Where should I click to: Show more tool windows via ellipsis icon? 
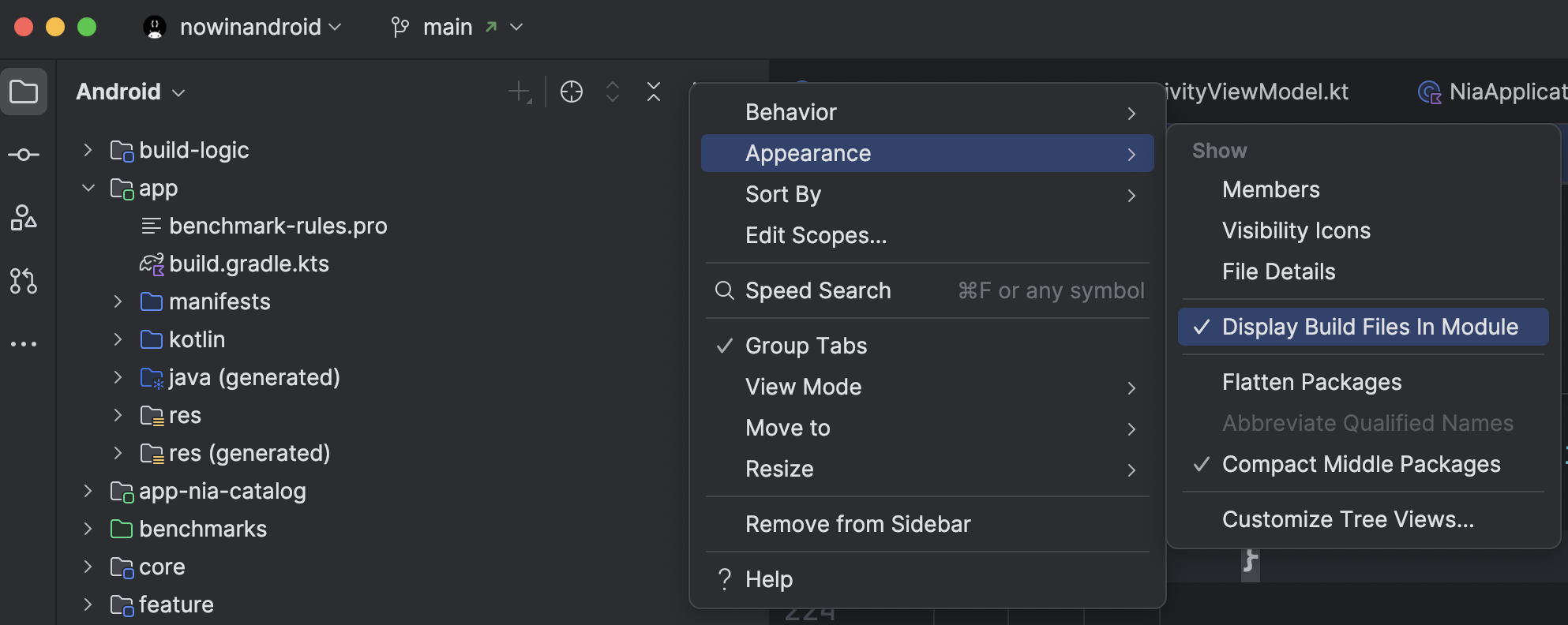click(24, 344)
